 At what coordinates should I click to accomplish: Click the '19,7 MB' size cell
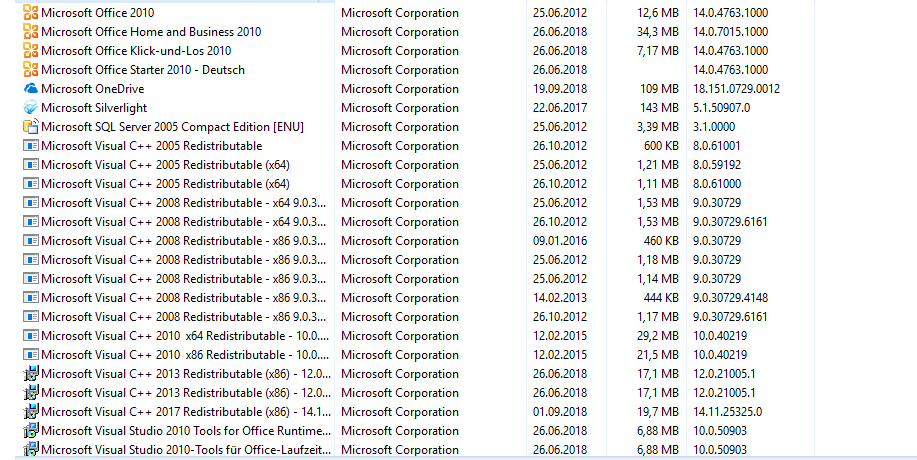pyautogui.click(x=658, y=411)
